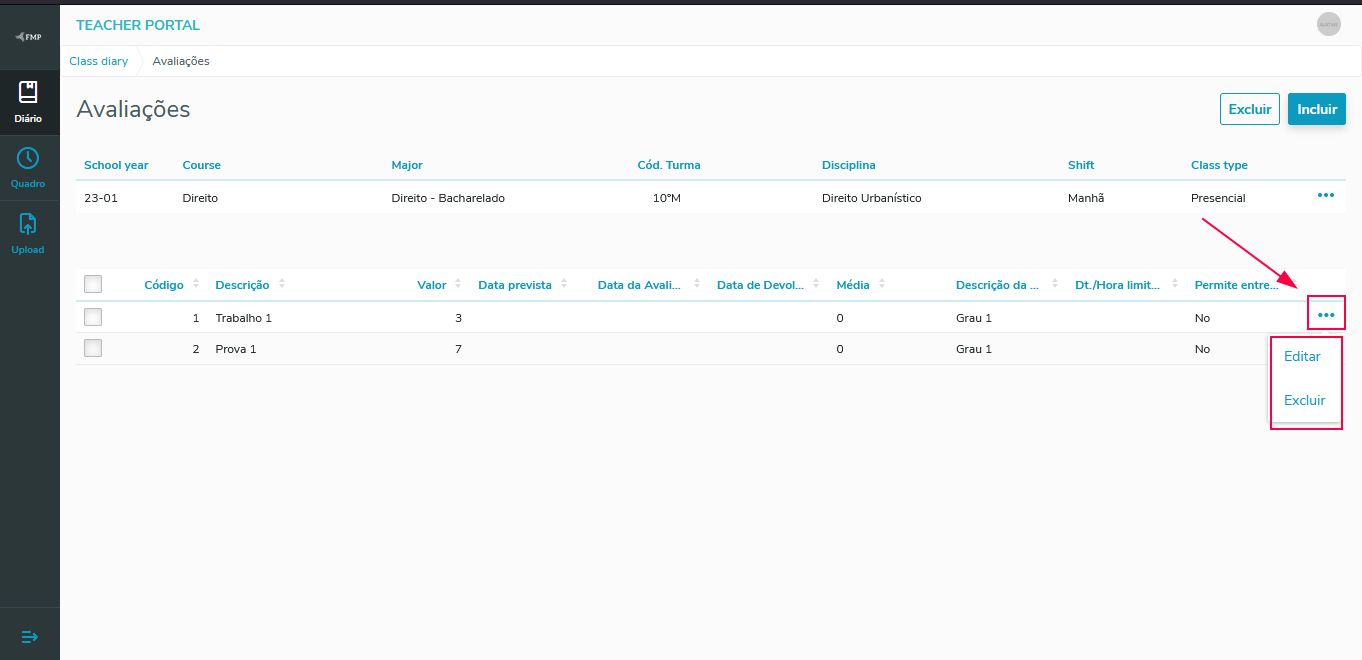Click the value 3 in the Trabalho 1 row
1362x660 pixels.
point(458,318)
